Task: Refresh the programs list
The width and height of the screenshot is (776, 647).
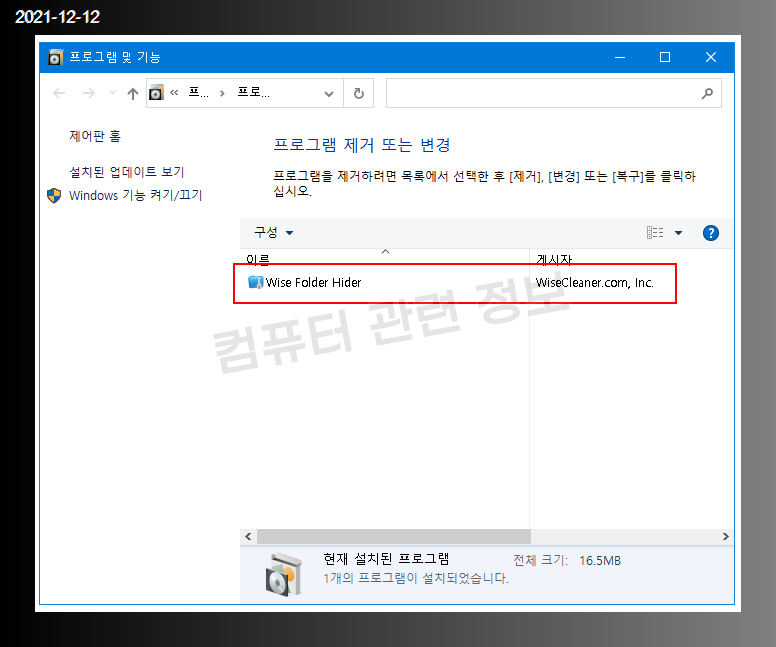Action: 359,93
